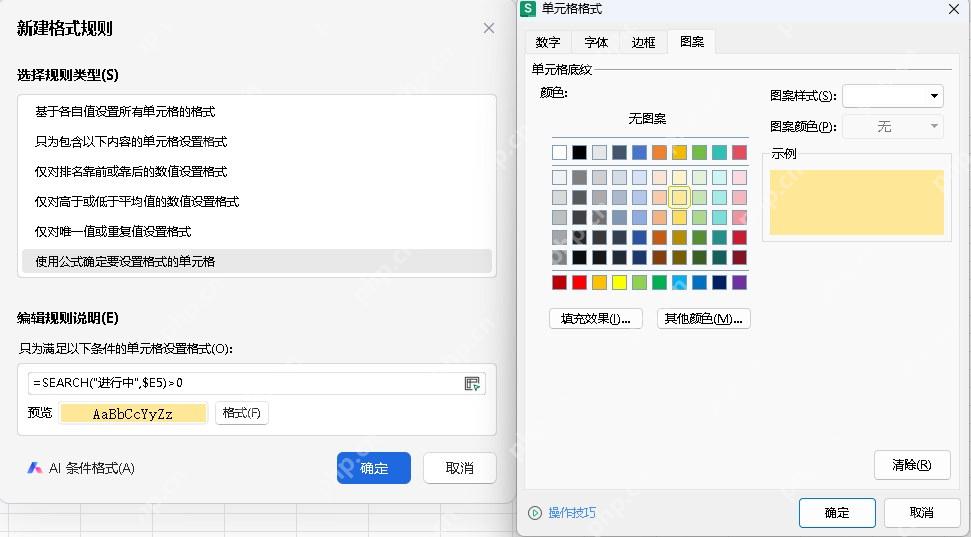Pick the purple swatch in standard colors row
The height and width of the screenshot is (537, 971).
point(739,282)
